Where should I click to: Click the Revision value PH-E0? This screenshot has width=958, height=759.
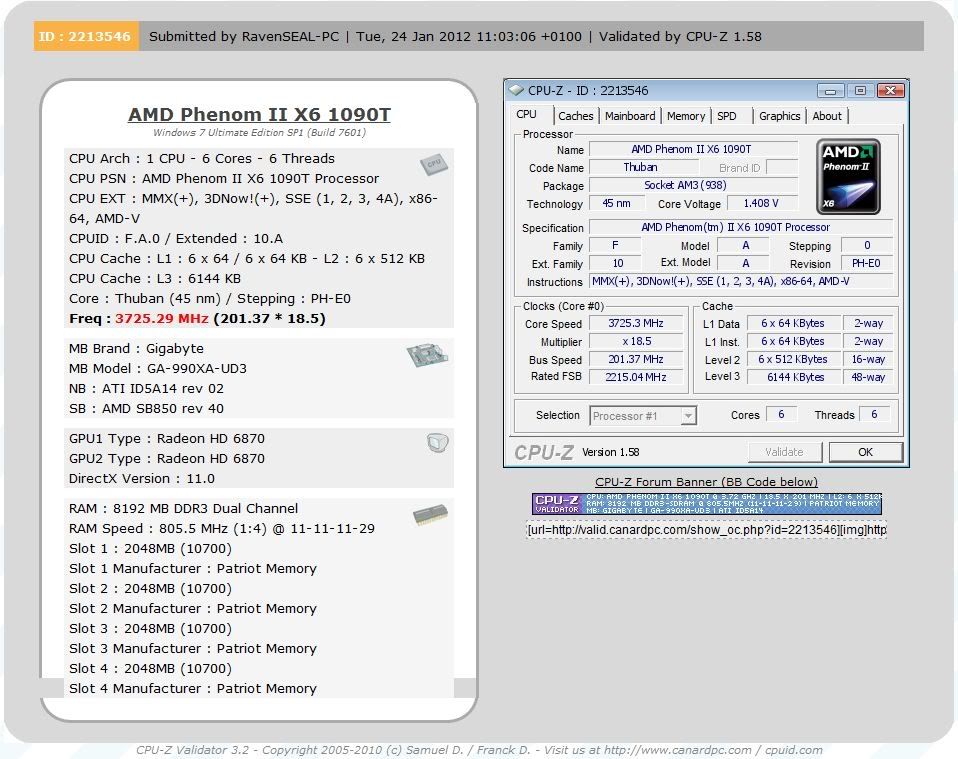click(866, 263)
